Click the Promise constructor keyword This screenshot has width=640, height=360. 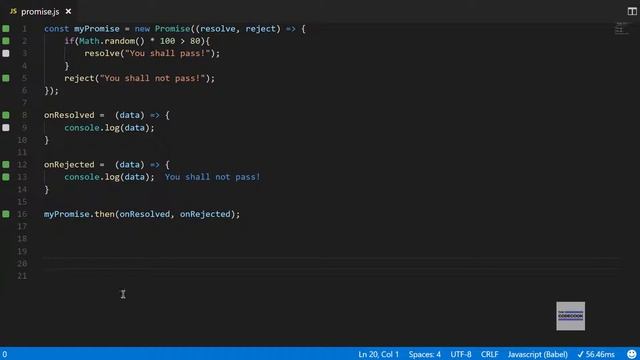172,29
